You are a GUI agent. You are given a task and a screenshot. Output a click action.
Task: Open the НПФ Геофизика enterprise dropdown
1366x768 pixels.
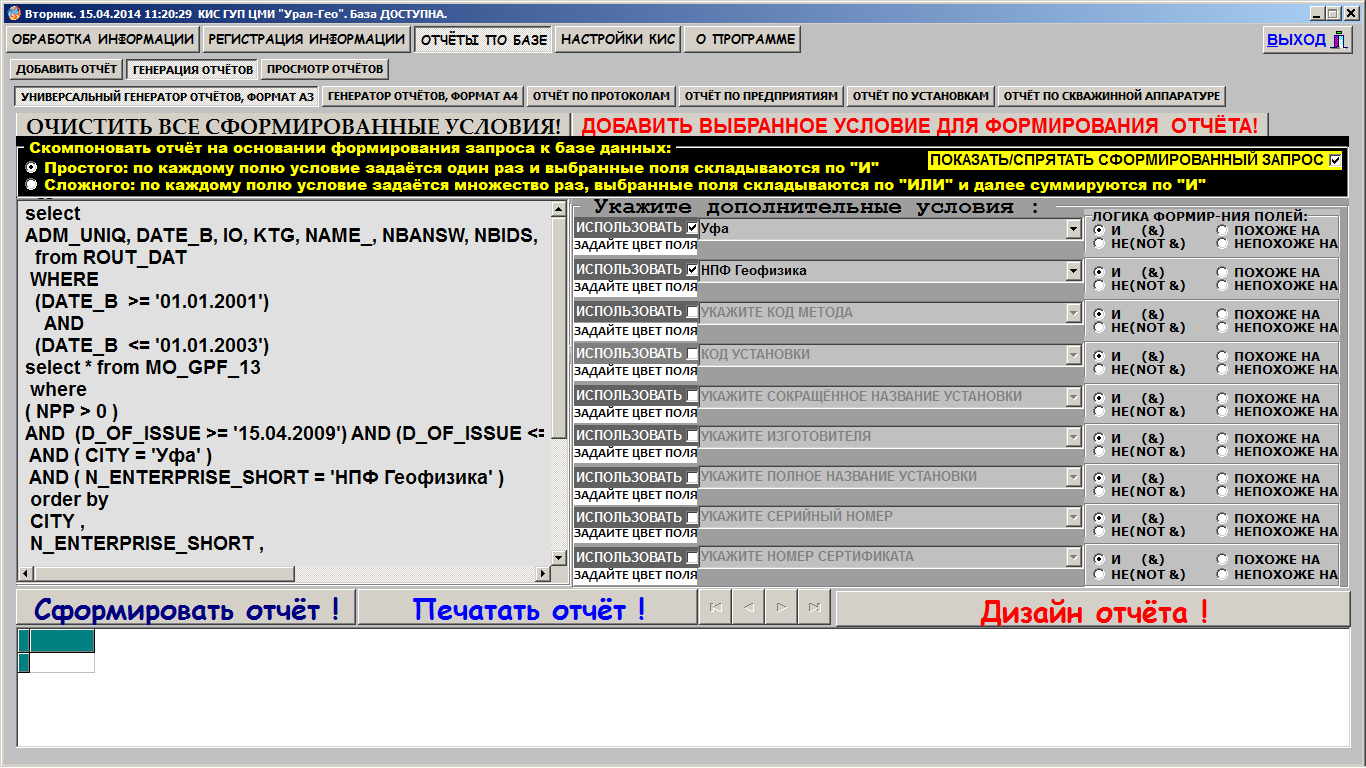pos(1074,271)
